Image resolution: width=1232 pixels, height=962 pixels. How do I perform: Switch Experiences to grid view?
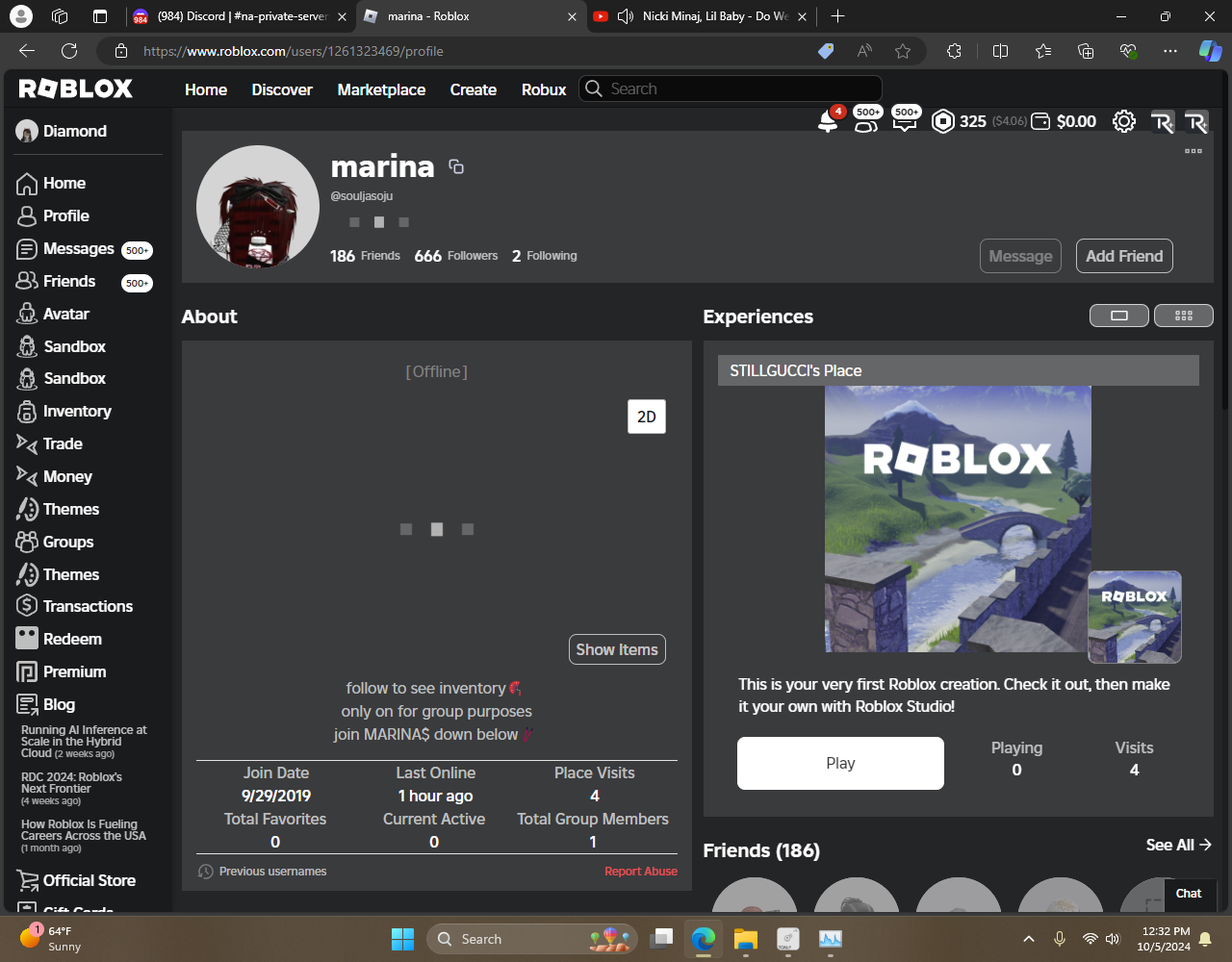coord(1184,316)
